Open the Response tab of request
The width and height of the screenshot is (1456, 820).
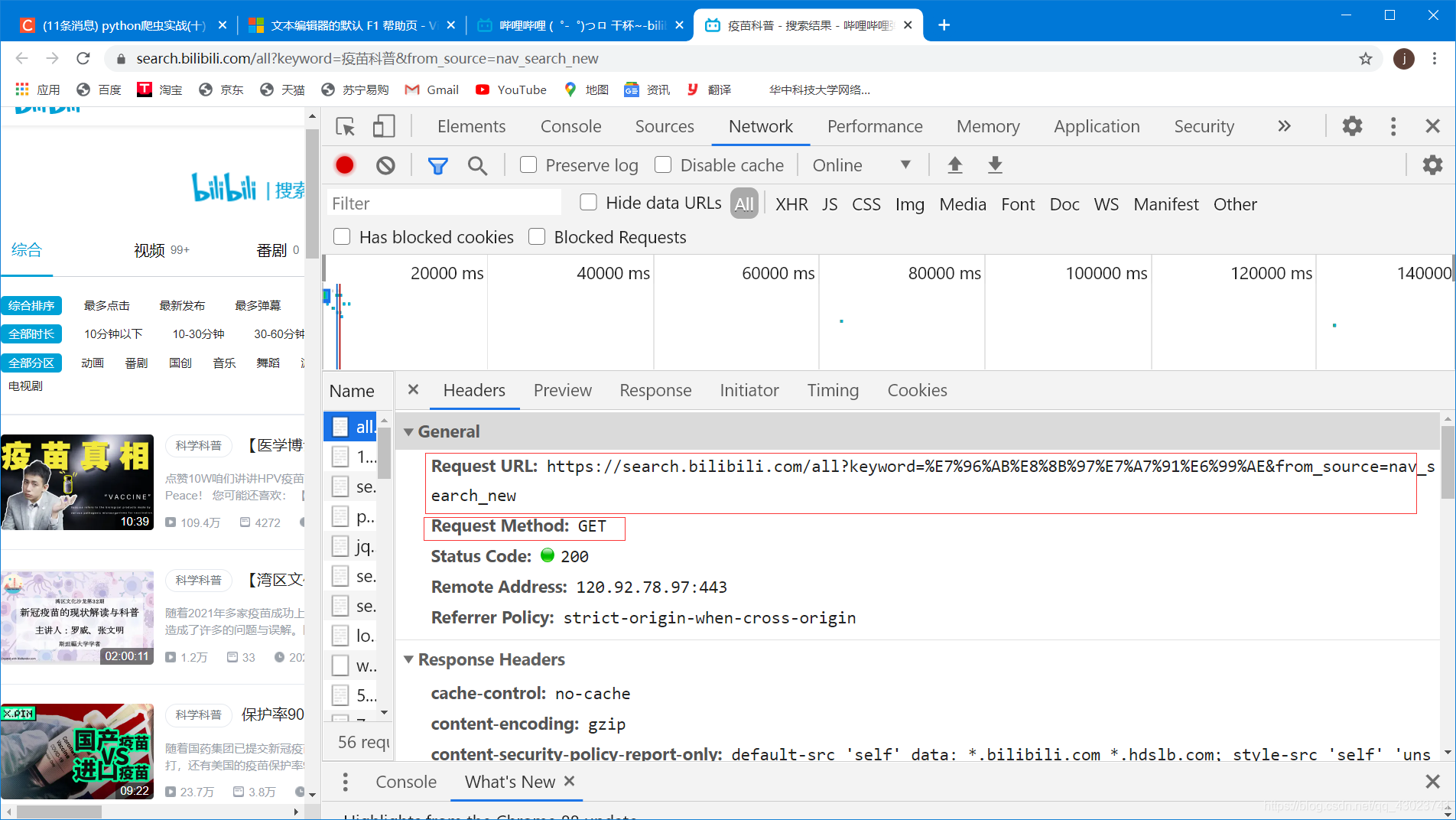coord(655,390)
